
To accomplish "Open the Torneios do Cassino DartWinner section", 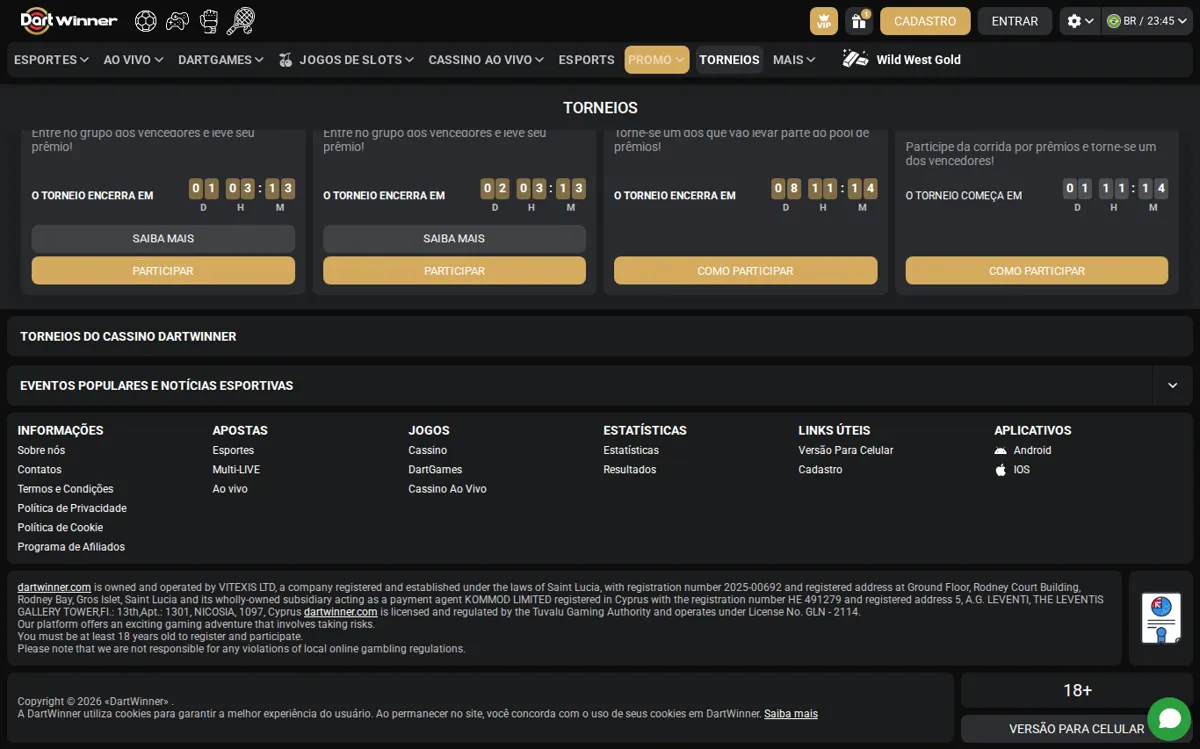I will click(x=600, y=337).
